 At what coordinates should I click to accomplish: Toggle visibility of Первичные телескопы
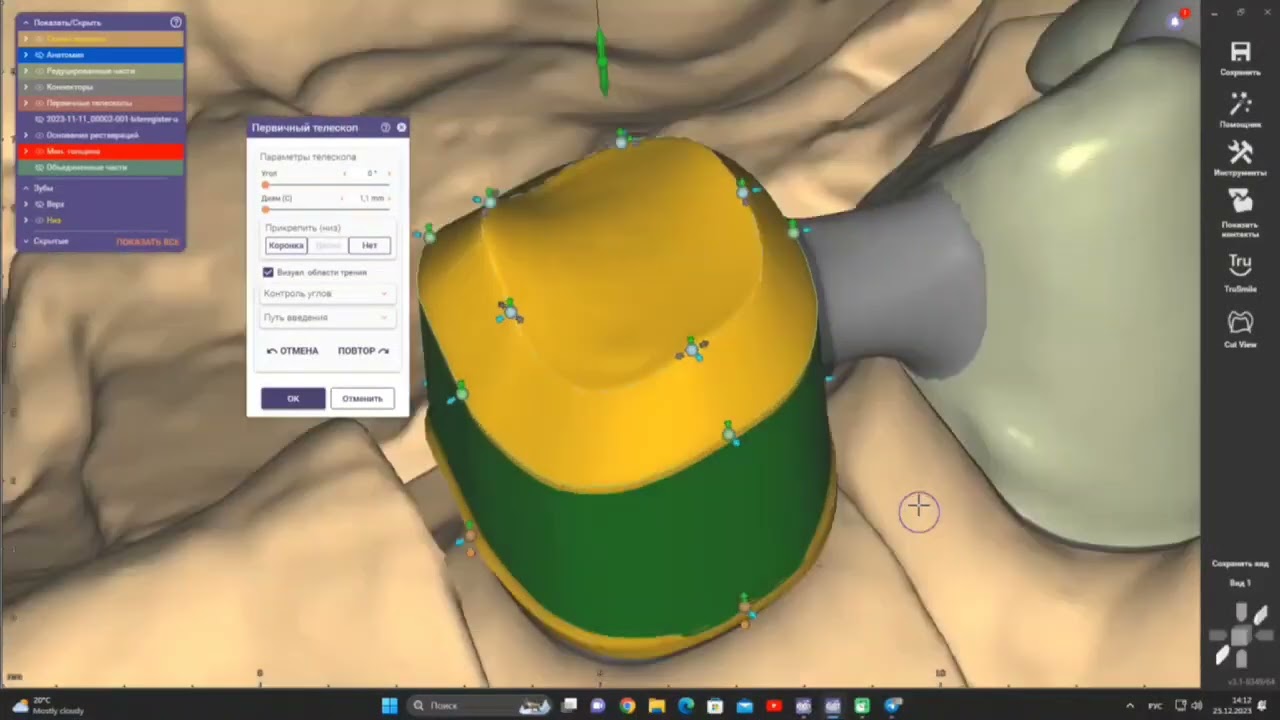39,103
